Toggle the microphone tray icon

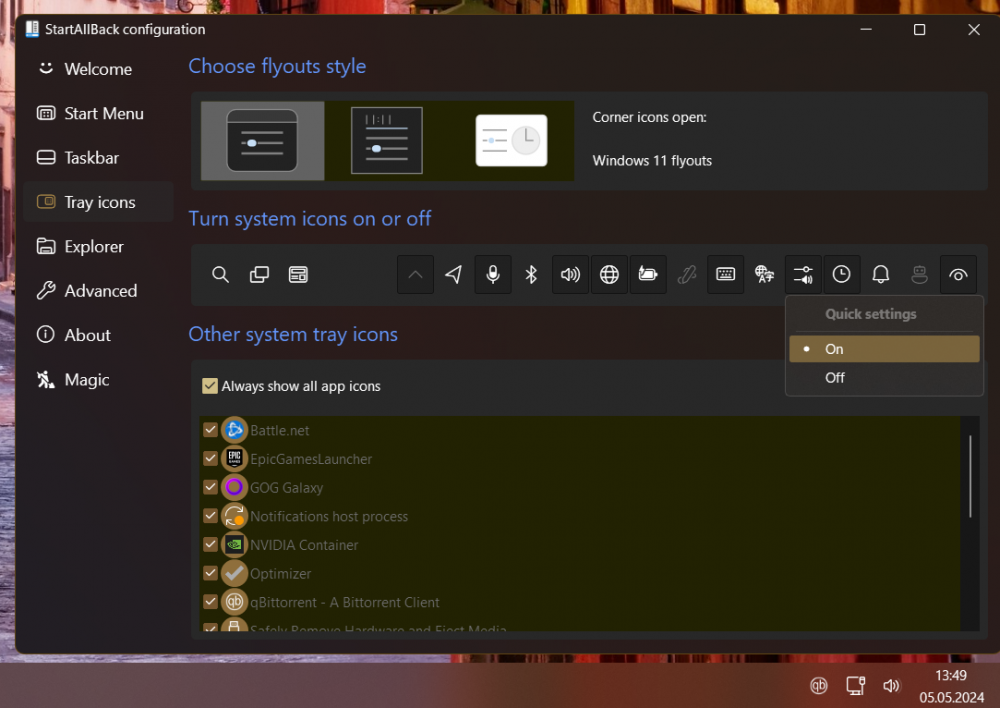point(492,274)
